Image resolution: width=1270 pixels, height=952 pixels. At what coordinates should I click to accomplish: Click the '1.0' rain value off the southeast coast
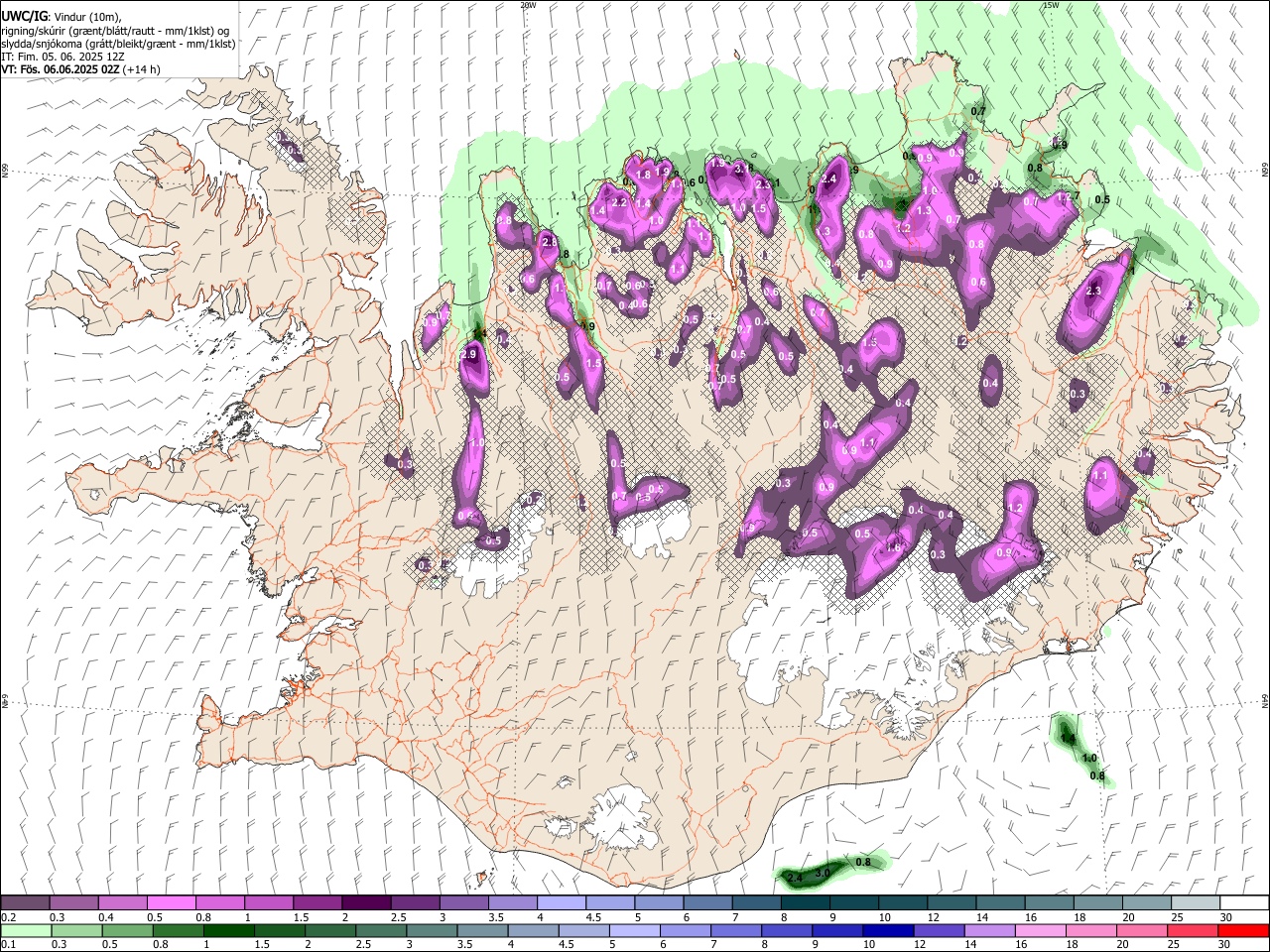(1089, 759)
